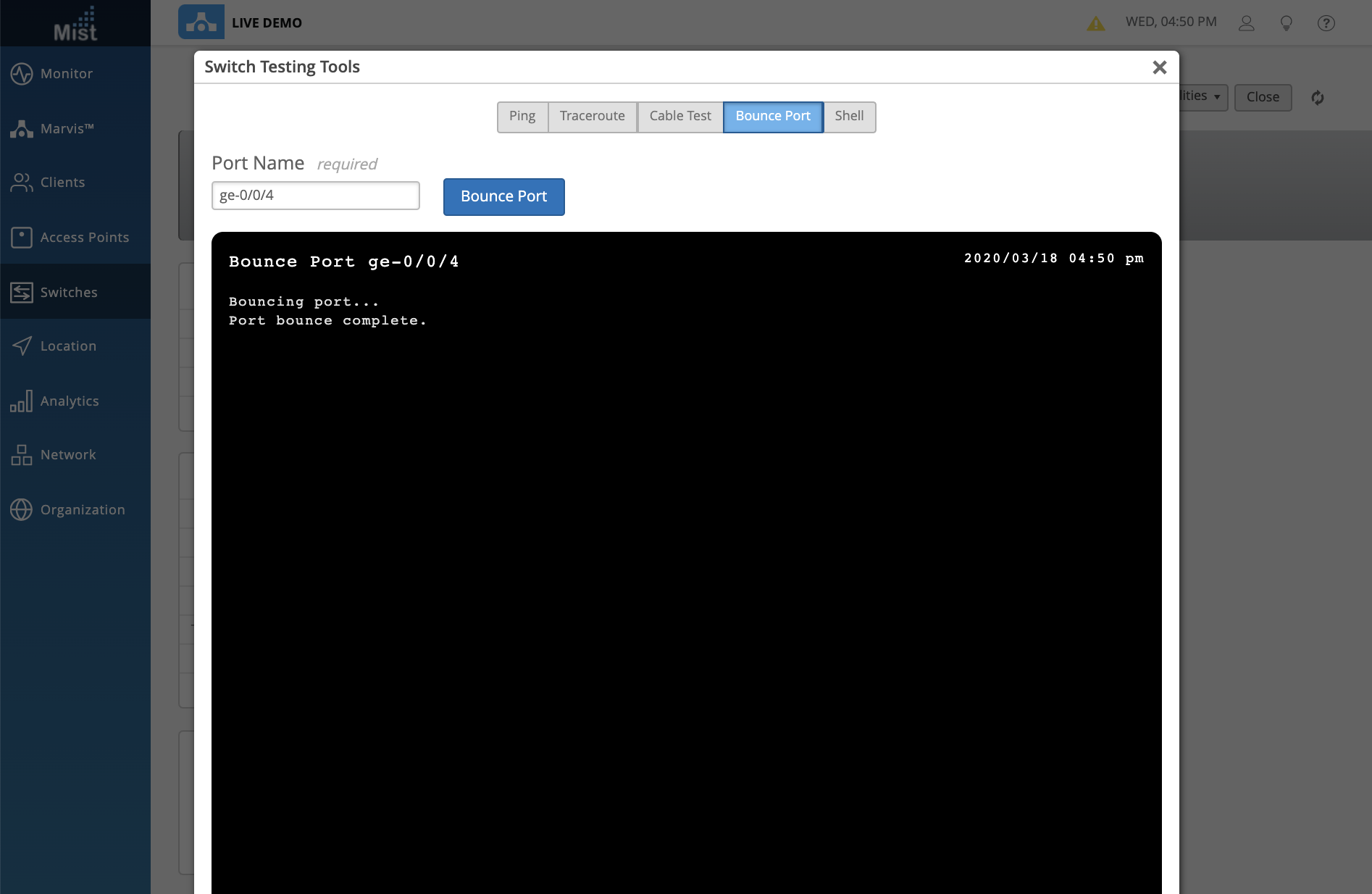This screenshot has height=894, width=1372.
Task: Click the terminal timestamp 2020/03/18 04:50 pm
Action: tap(1054, 259)
